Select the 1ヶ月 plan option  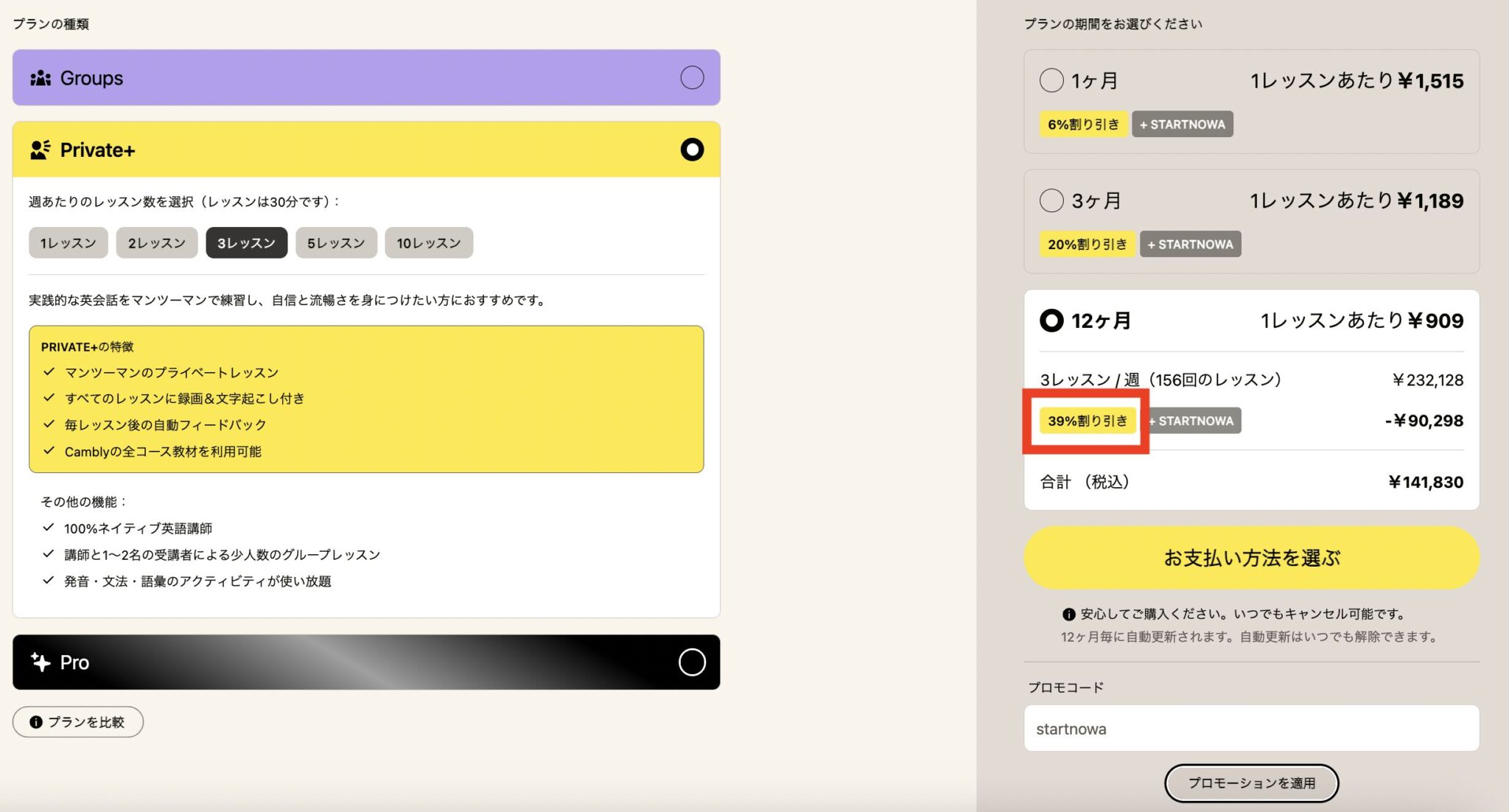coord(1052,81)
